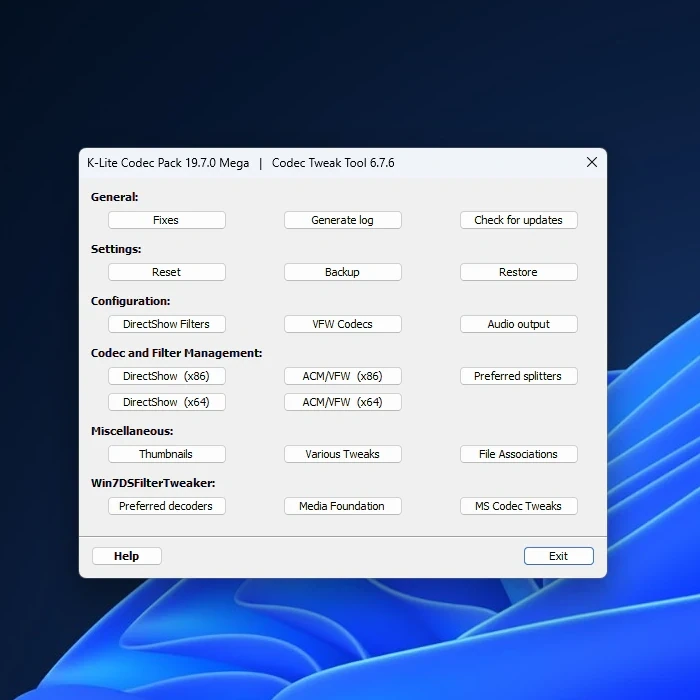Open File Associations
The image size is (700, 700).
pos(518,454)
